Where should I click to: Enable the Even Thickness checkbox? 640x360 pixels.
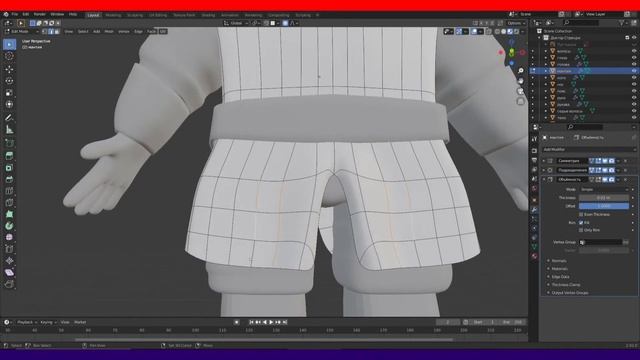pyautogui.click(x=581, y=214)
